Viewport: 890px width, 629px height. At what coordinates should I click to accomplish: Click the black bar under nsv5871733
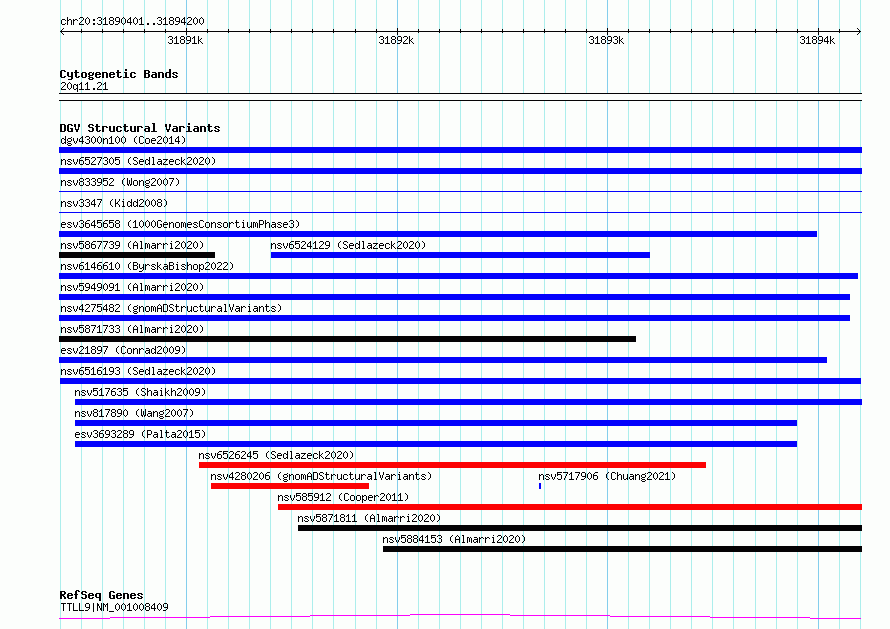click(x=347, y=339)
